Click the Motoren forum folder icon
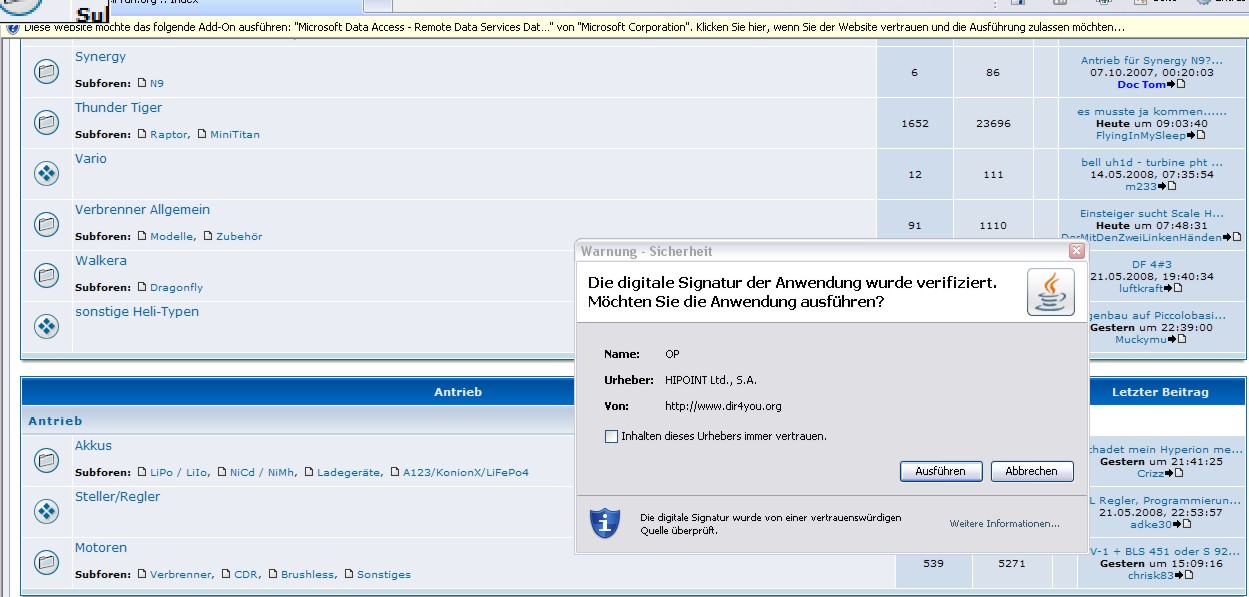The height and width of the screenshot is (597, 1249). click(x=46, y=563)
